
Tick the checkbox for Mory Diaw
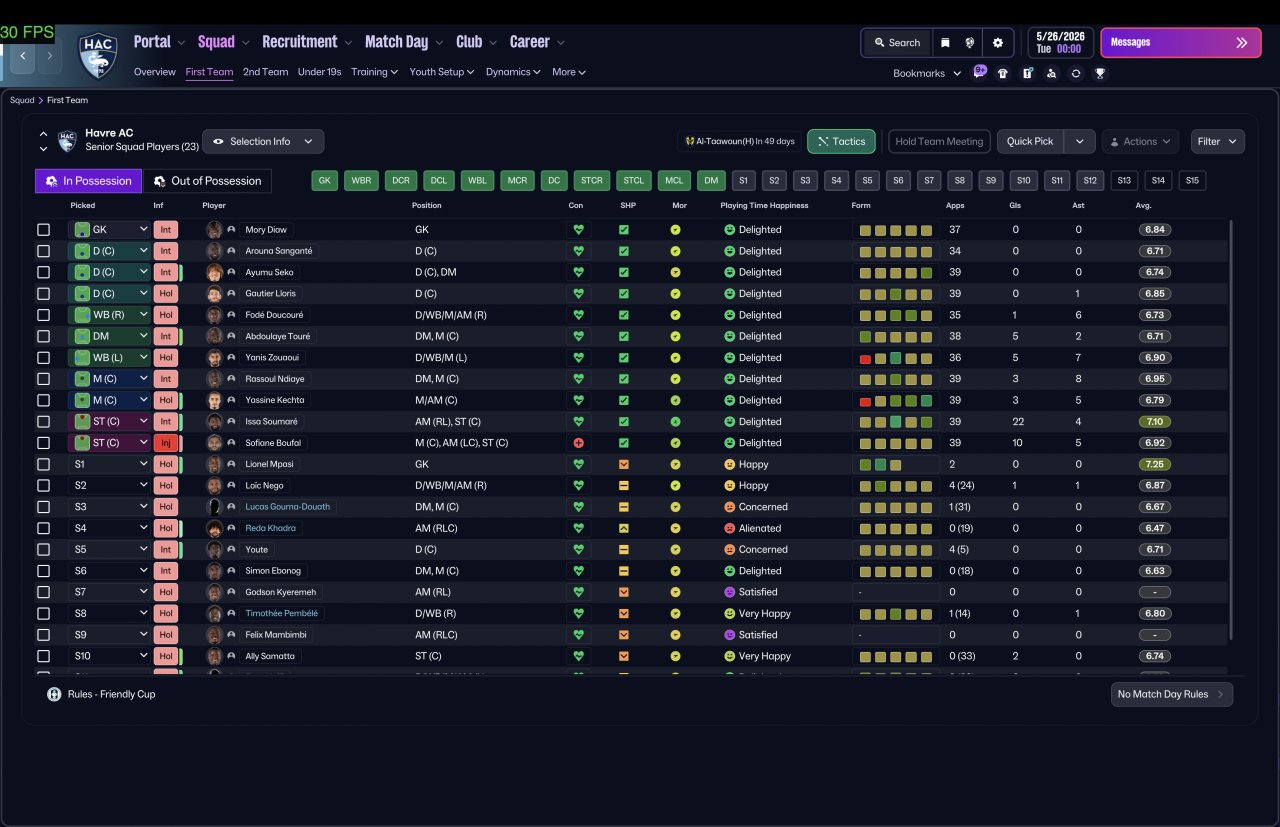pos(43,230)
